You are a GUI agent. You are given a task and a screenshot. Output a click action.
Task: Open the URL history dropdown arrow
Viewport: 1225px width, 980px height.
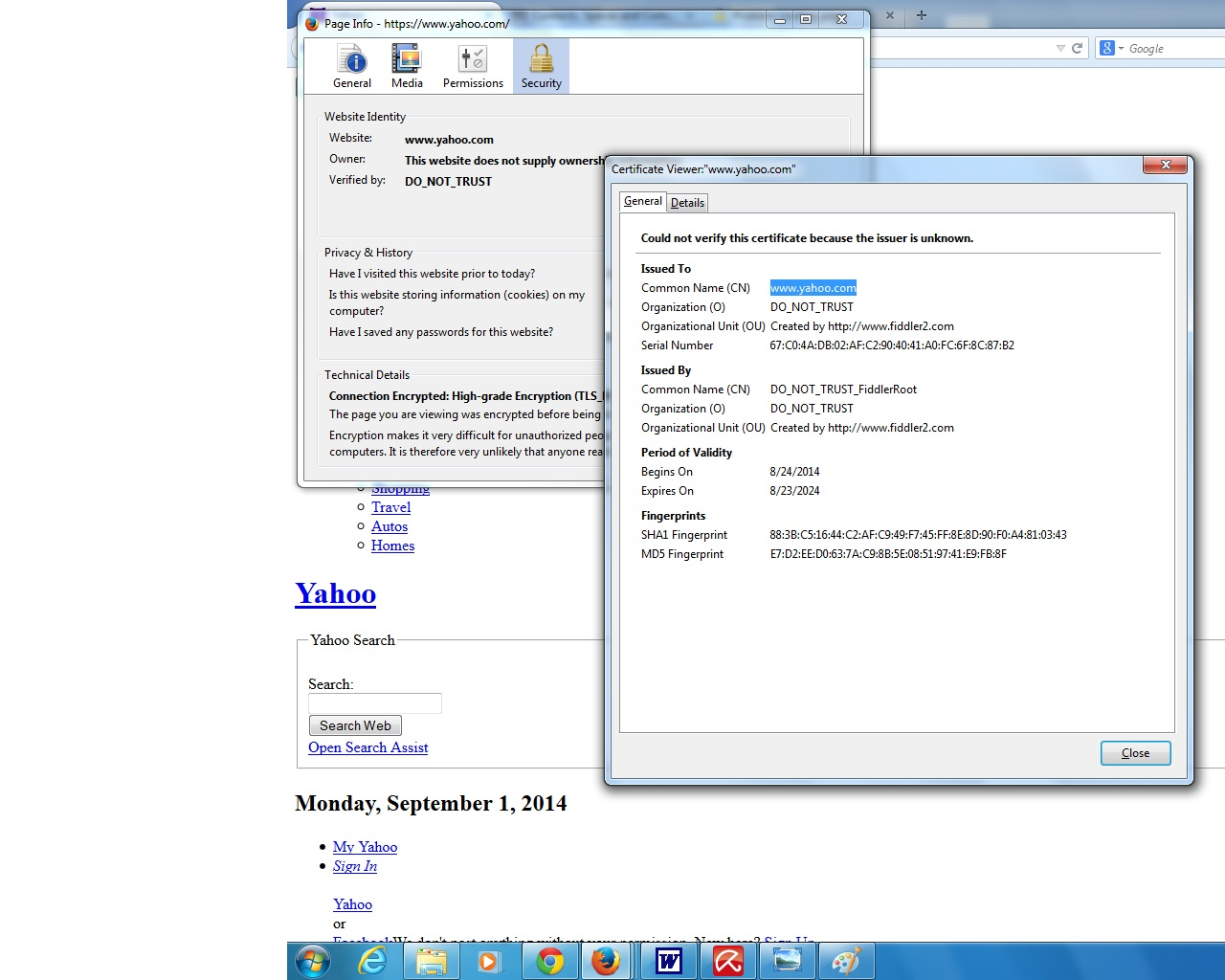click(x=1060, y=48)
